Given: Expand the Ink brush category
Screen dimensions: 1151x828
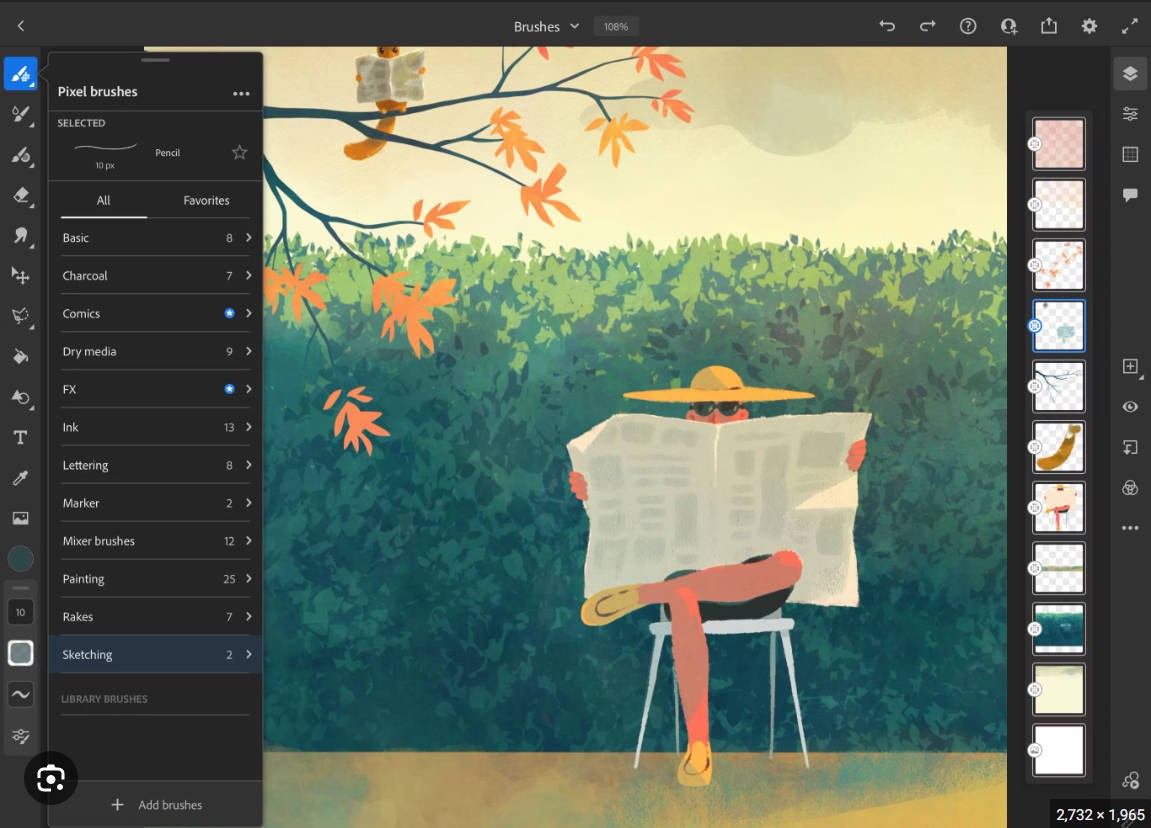Looking at the screenshot, I should tap(155, 427).
